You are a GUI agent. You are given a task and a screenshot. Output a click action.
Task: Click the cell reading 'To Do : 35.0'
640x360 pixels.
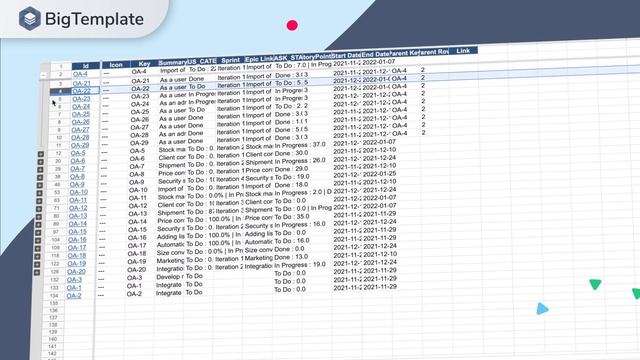coord(292,217)
